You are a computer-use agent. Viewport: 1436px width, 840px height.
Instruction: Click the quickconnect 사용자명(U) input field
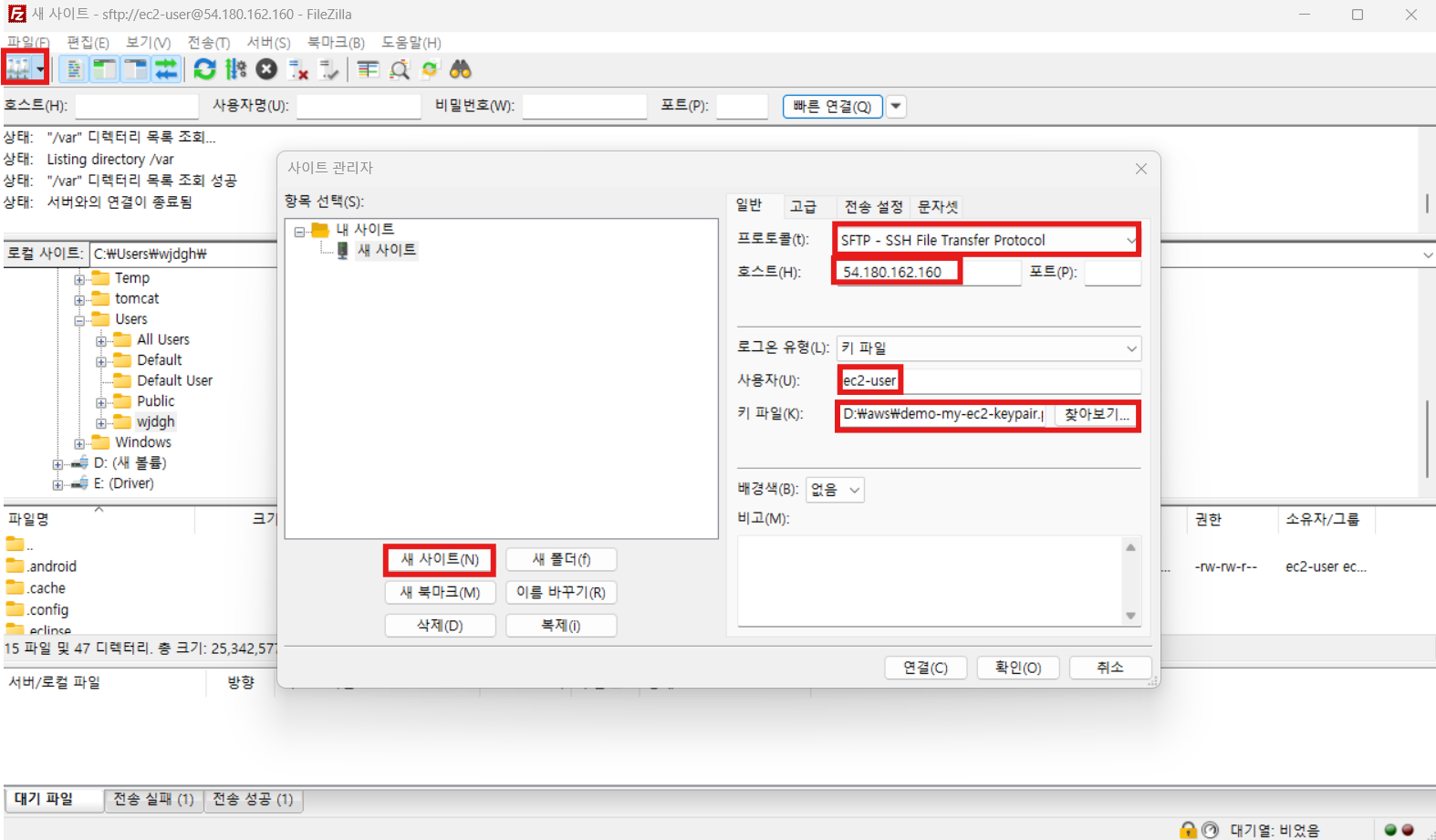click(359, 106)
